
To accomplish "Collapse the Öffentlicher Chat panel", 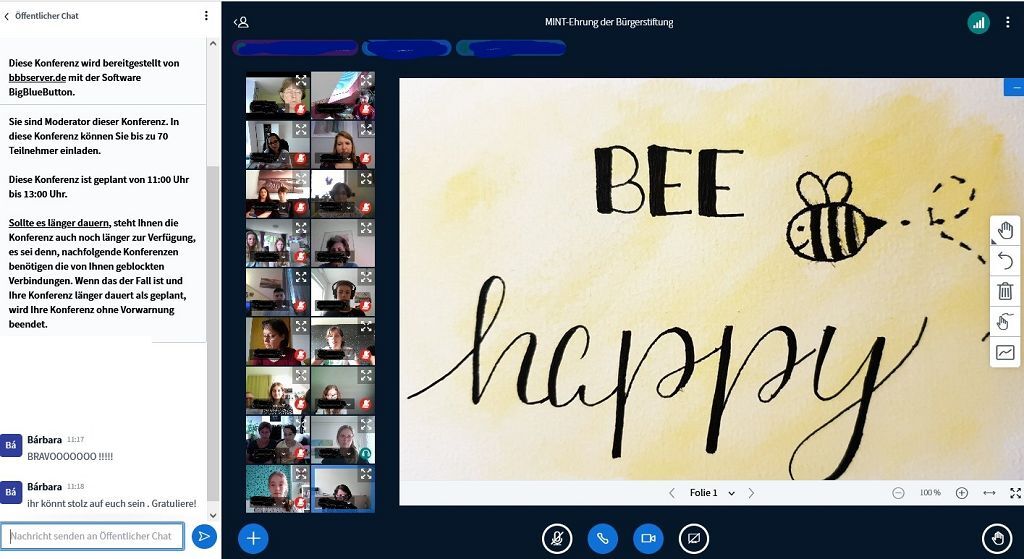I will [x=9, y=16].
